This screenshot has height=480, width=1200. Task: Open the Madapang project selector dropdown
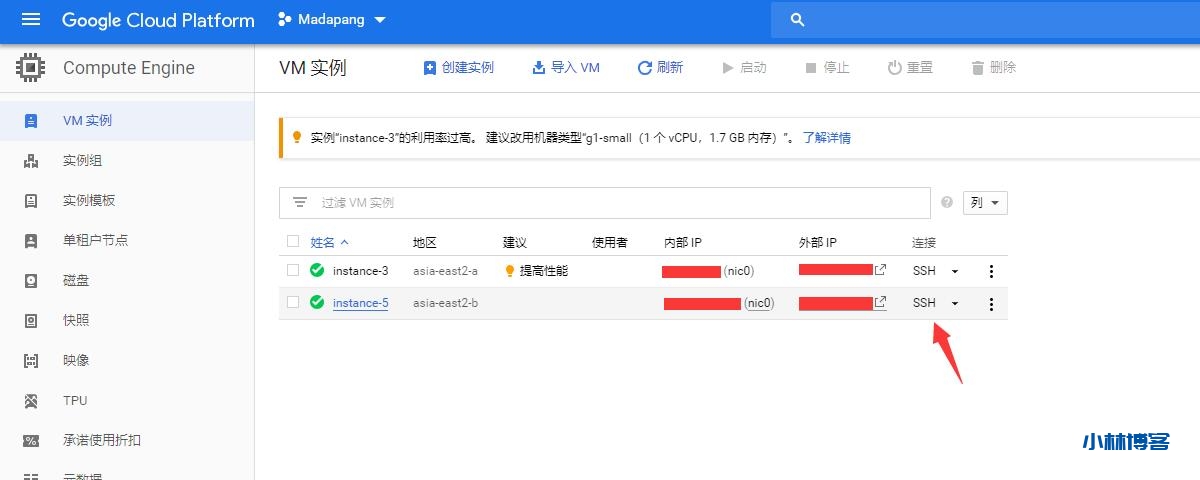click(331, 20)
